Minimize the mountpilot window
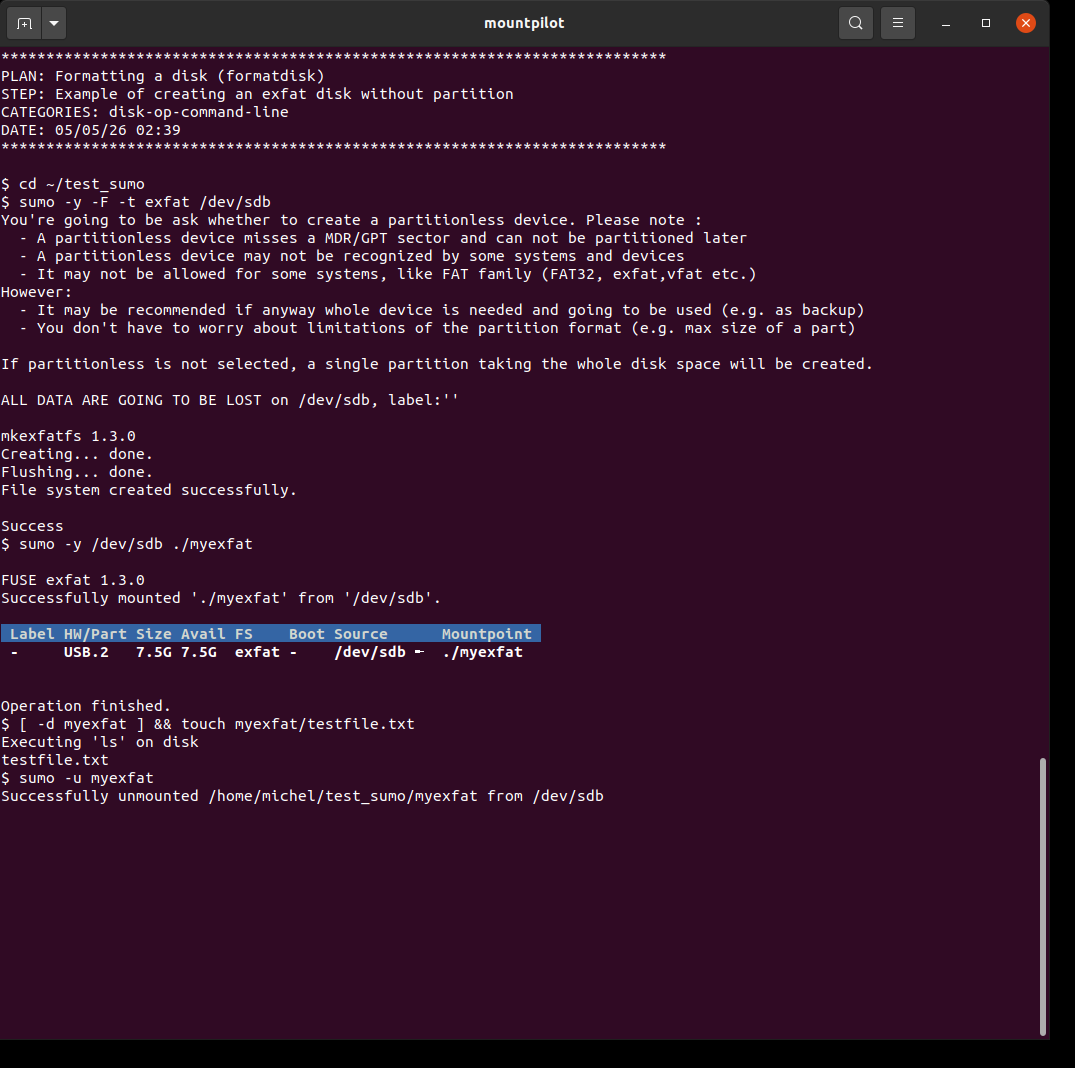1075x1068 pixels. (946, 23)
